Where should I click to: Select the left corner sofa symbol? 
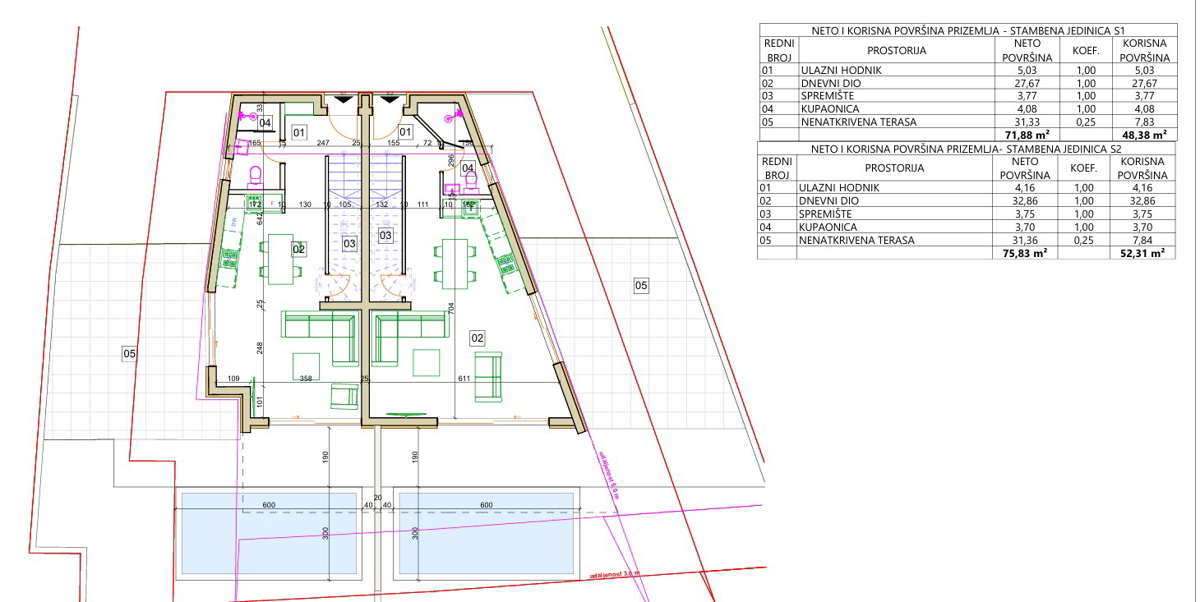click(x=320, y=330)
